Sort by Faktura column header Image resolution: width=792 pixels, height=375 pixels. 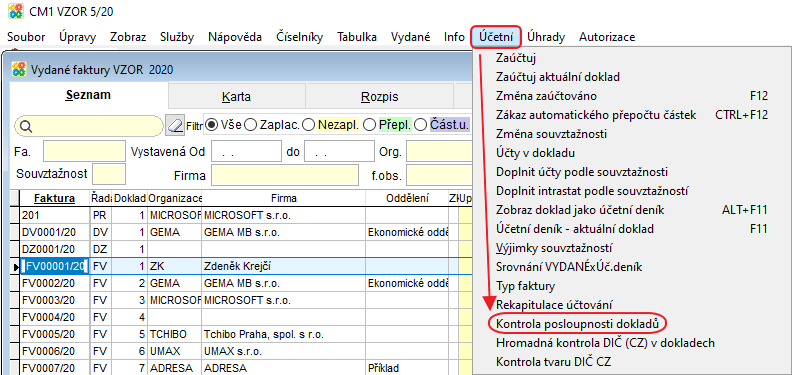pos(55,198)
